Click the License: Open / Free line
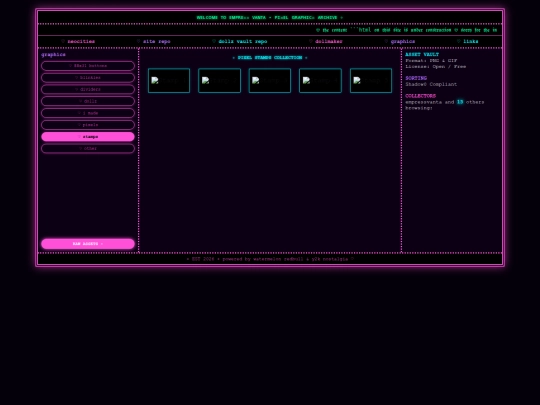Viewport: 540px width, 405px height. point(436,66)
